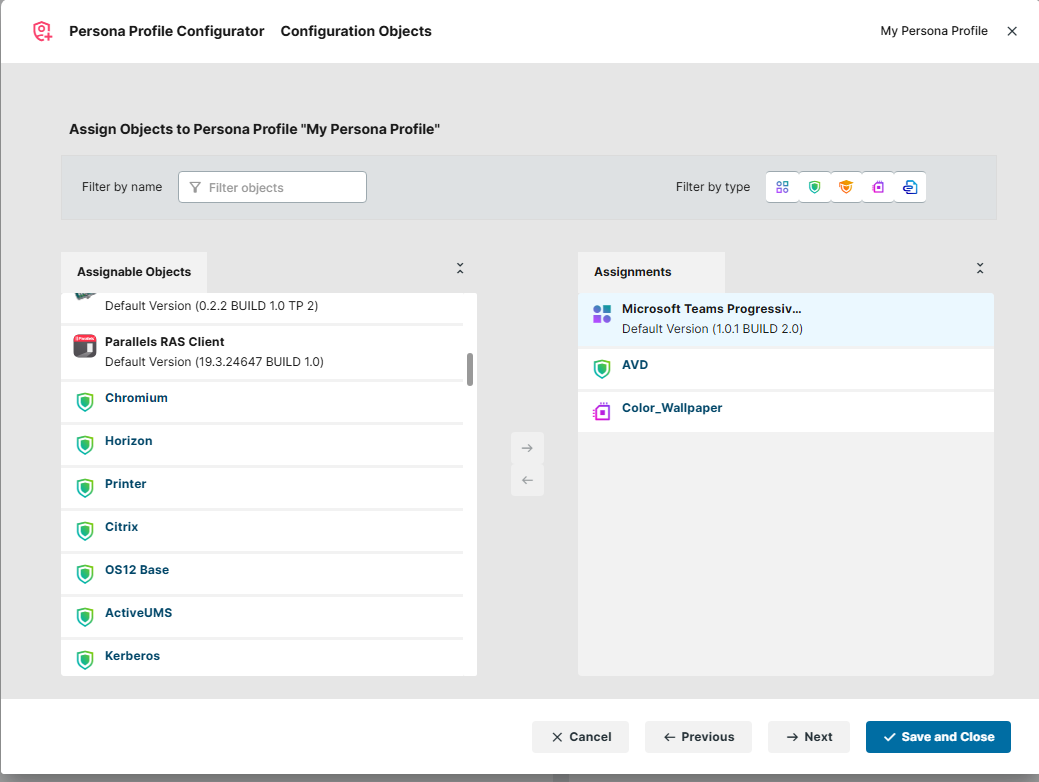Select the AVD assignment
This screenshot has height=782, width=1039.
(786, 369)
